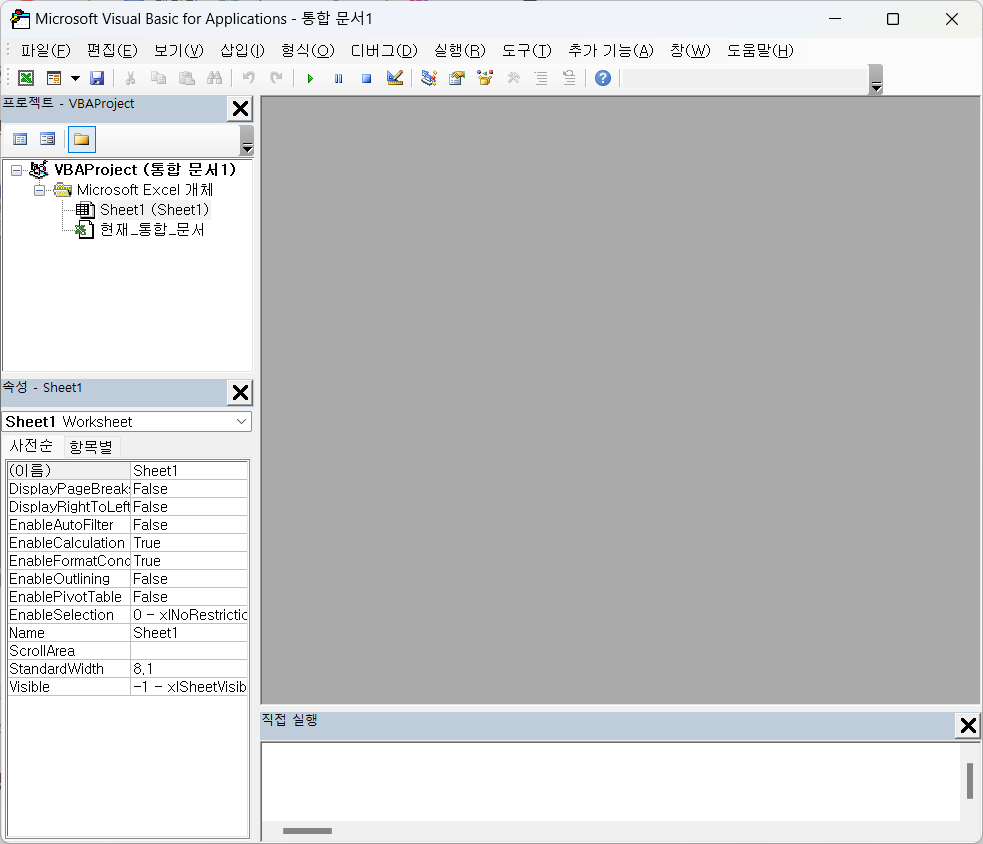Click the Name property value field
Viewport: 983px width, 844px height.
(x=189, y=633)
